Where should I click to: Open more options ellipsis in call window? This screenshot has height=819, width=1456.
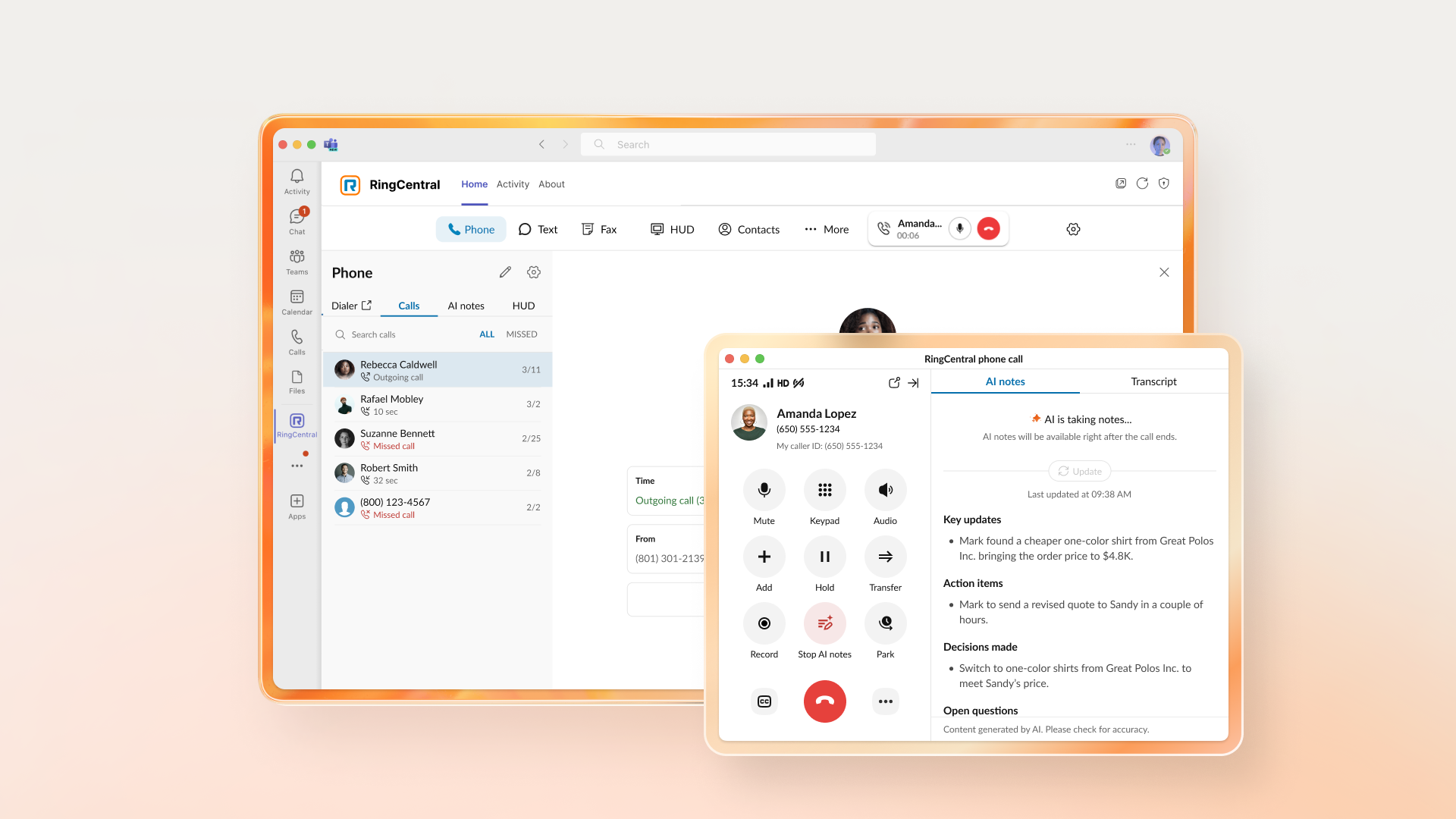coord(885,701)
